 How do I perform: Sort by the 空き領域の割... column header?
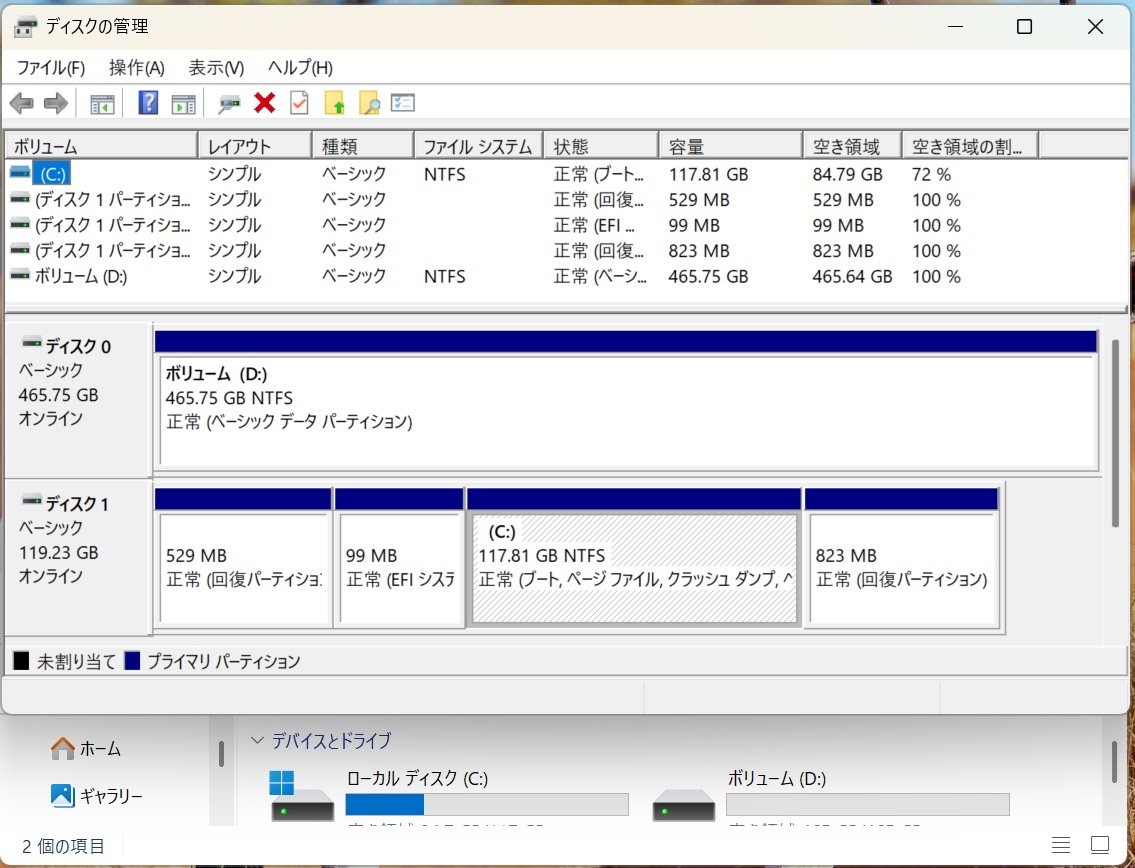pos(970,146)
